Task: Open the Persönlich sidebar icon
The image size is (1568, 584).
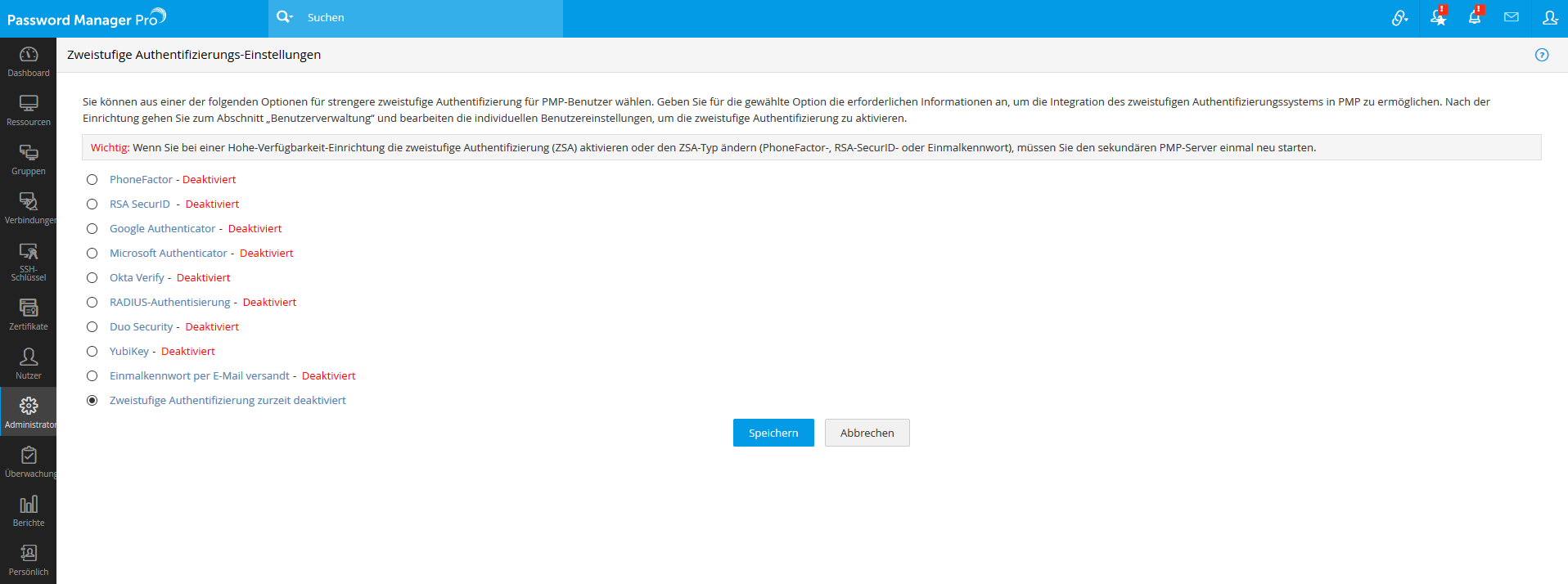Action: 29,553
